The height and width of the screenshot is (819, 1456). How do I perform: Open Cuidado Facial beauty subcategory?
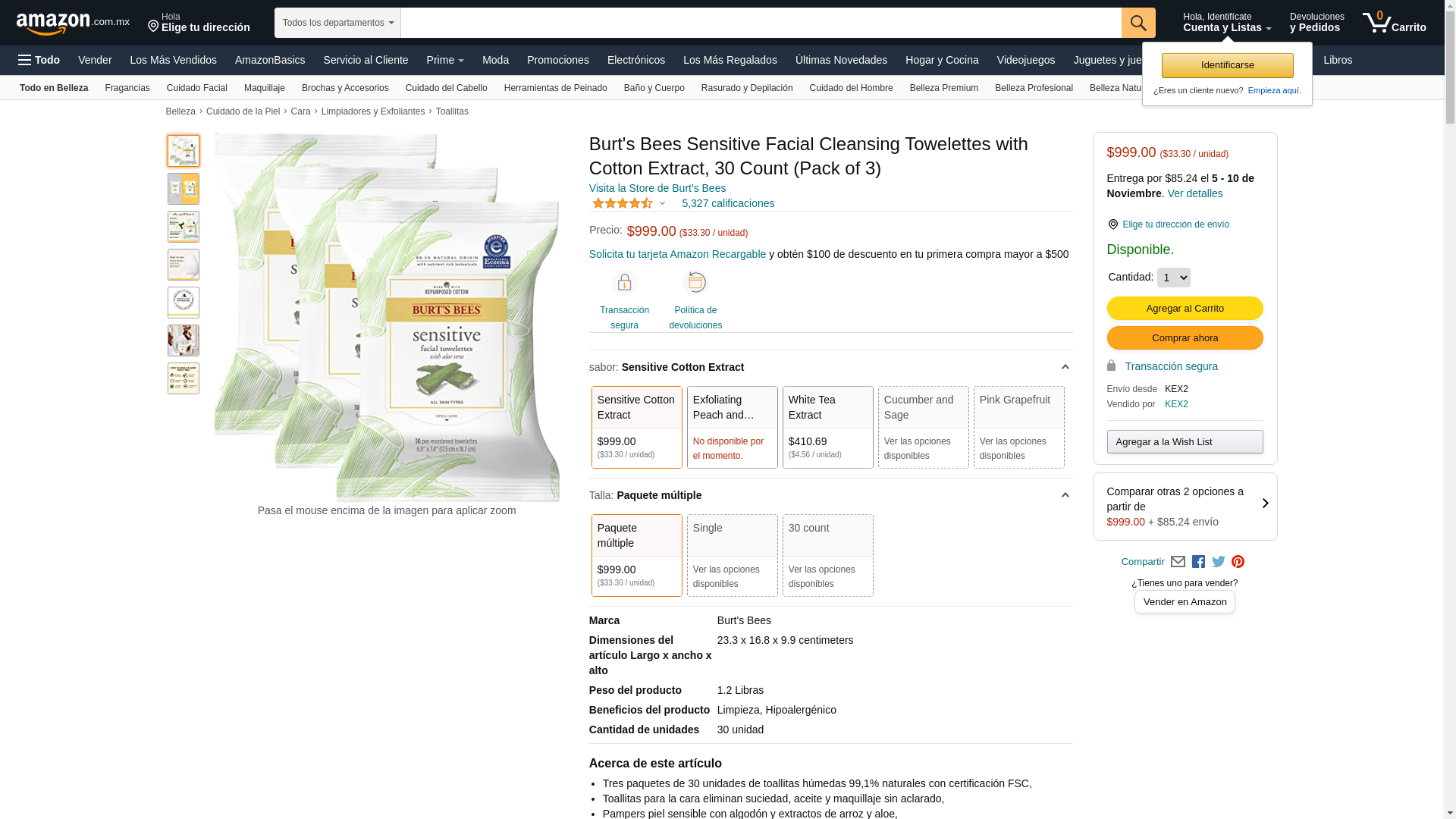click(x=196, y=88)
